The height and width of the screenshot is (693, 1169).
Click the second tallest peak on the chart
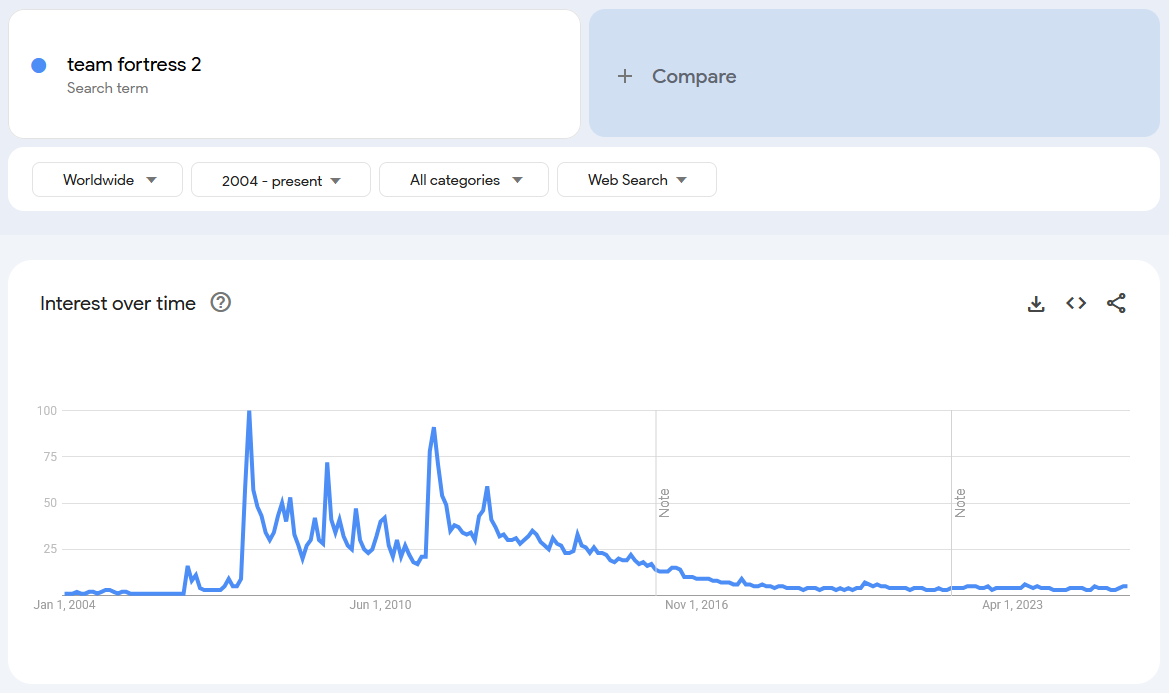433,429
